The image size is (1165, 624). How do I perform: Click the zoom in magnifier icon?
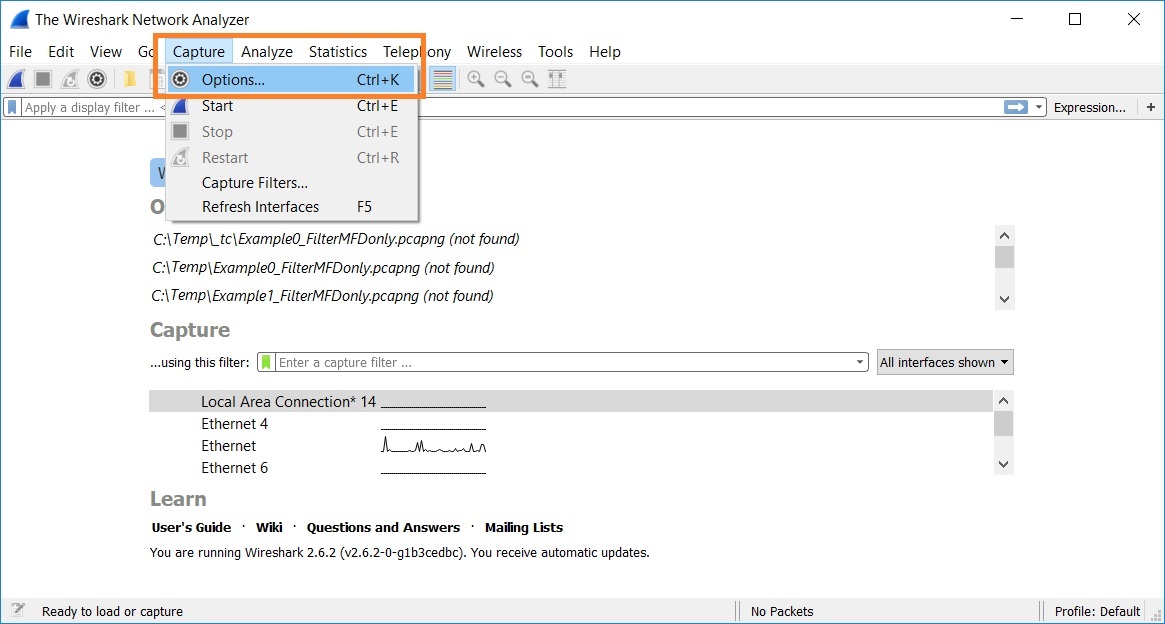tap(476, 79)
